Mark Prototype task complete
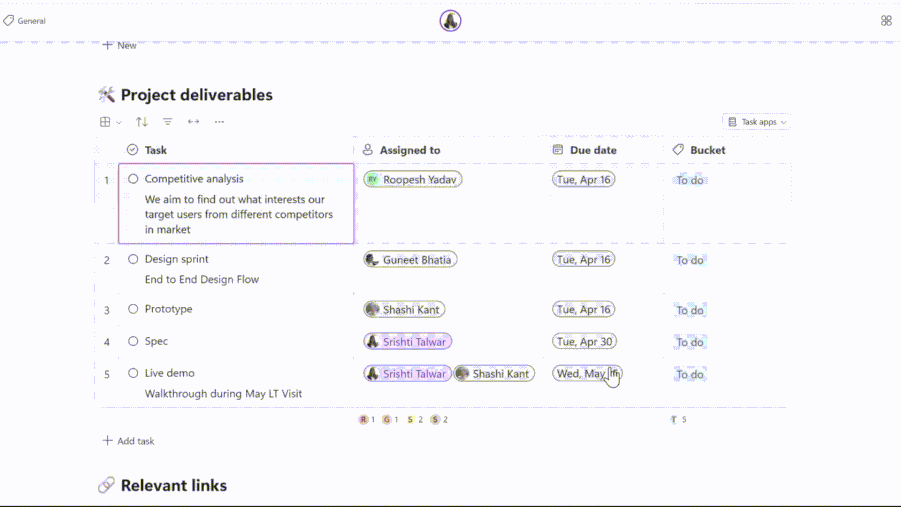This screenshot has width=901, height=507. 133,309
